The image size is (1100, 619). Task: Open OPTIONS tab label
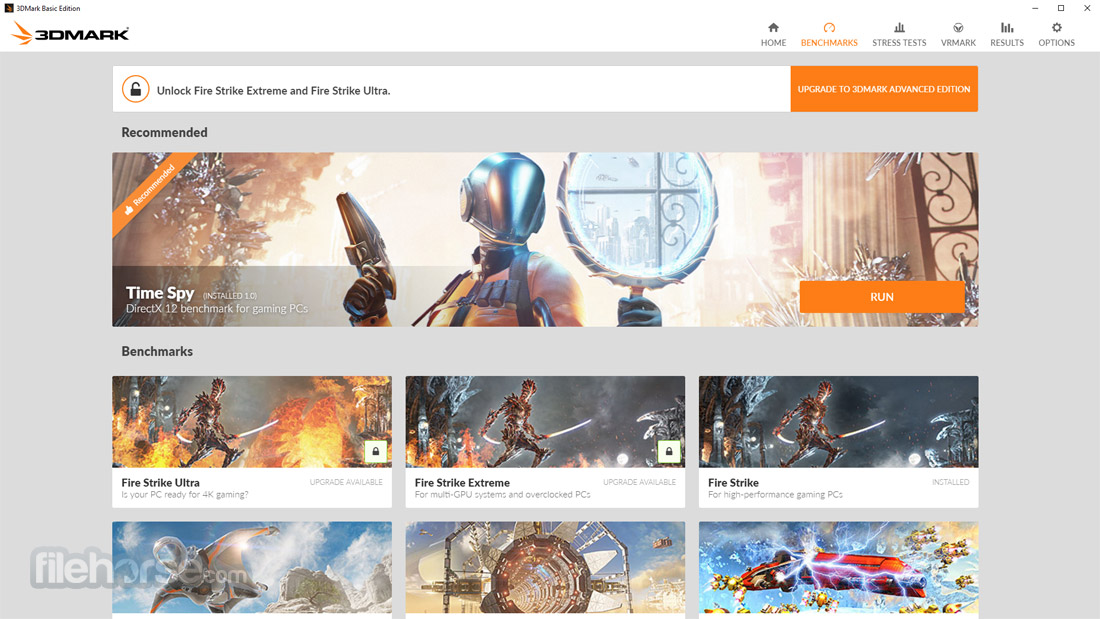click(1057, 43)
